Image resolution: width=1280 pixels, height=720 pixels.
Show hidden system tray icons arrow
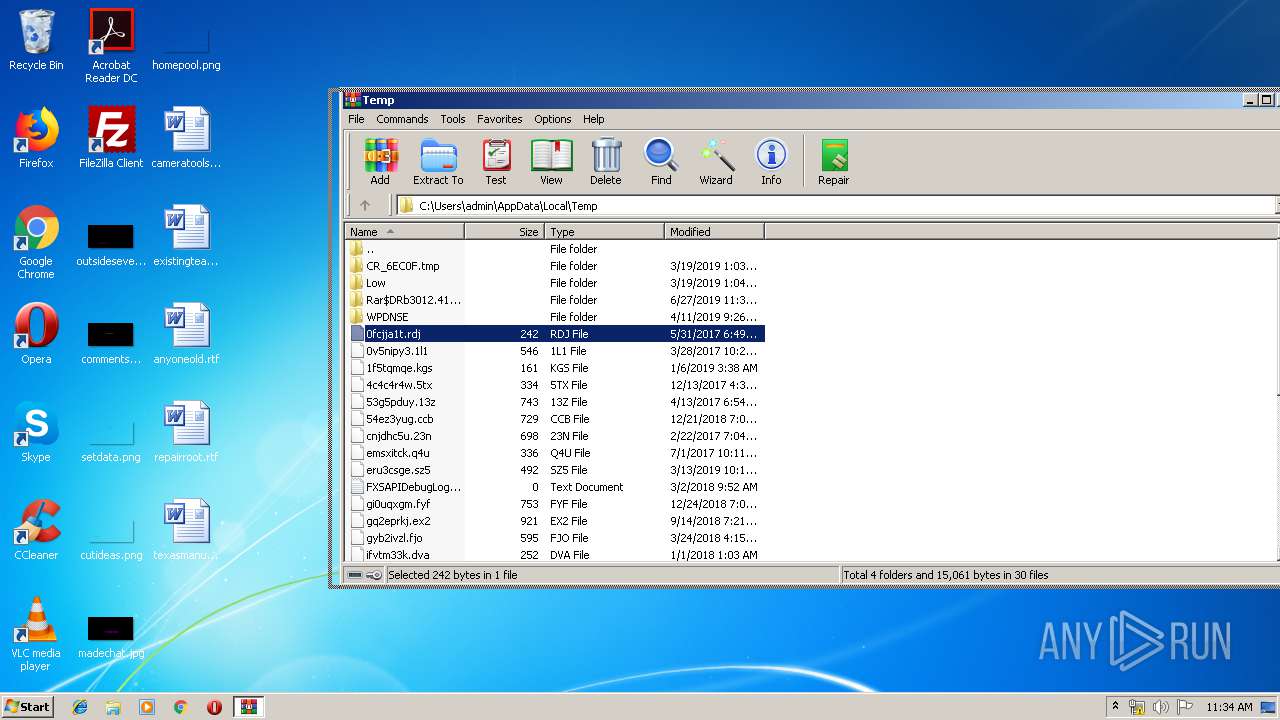point(1116,706)
